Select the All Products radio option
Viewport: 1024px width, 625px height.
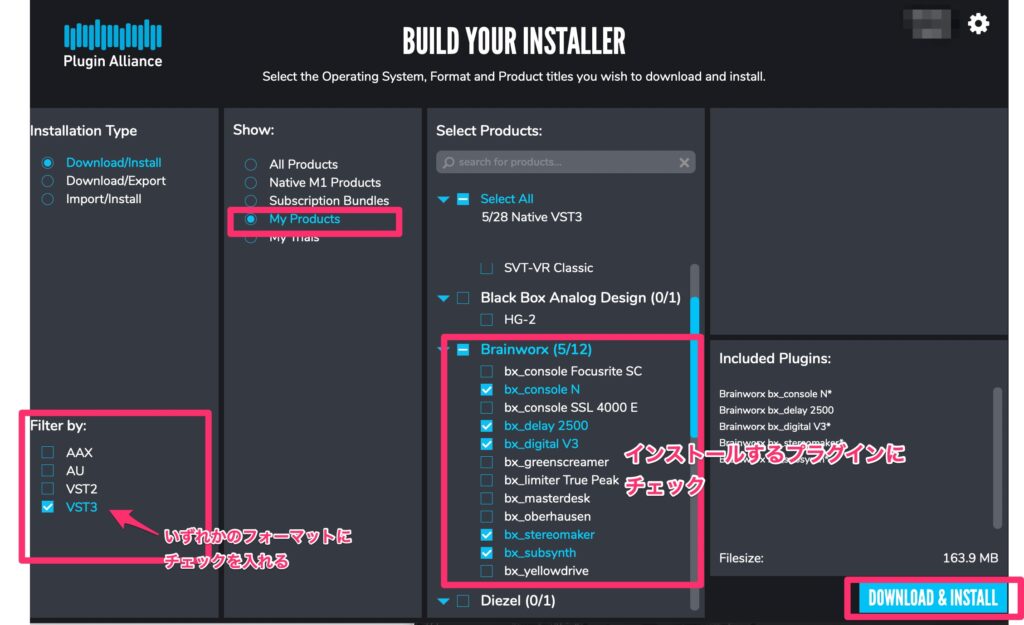pyautogui.click(x=250, y=164)
